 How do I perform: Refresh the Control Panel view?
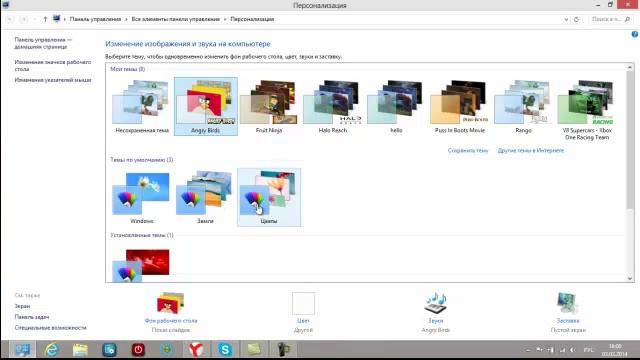(x=576, y=19)
